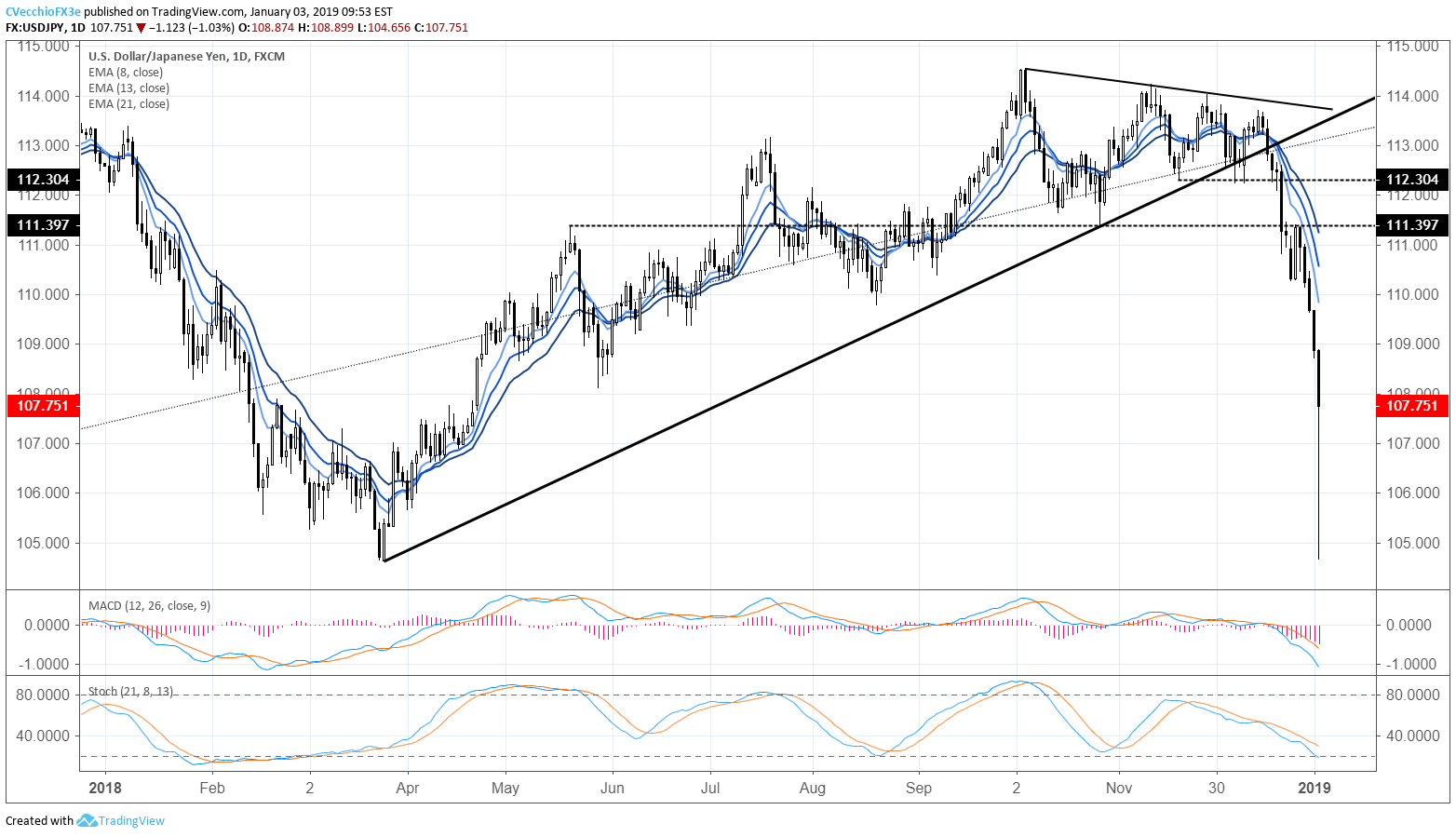Click the U.S. Dollar/Japanese Yen chart title
Screen dimensions: 1456x837
pos(187,57)
